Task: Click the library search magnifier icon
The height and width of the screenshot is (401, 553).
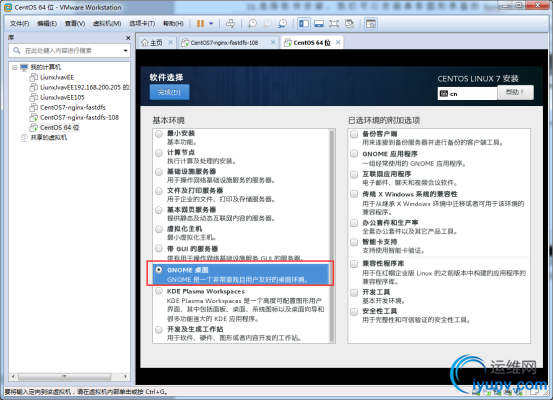Action: 17,50
